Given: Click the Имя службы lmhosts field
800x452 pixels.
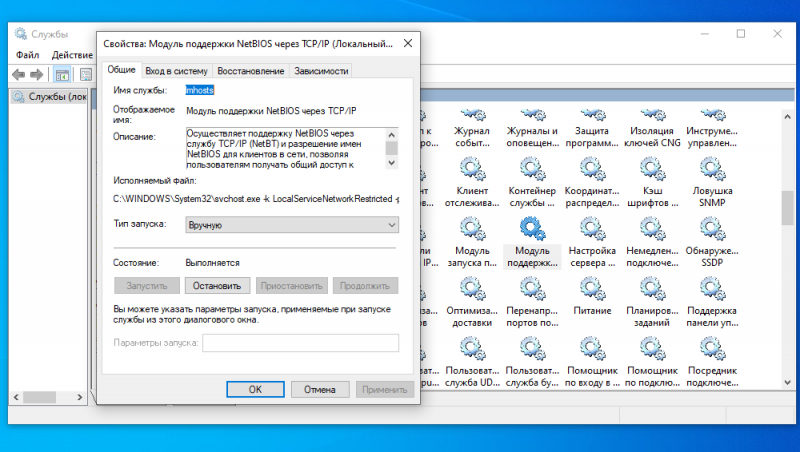Looking at the screenshot, I should tap(199, 90).
